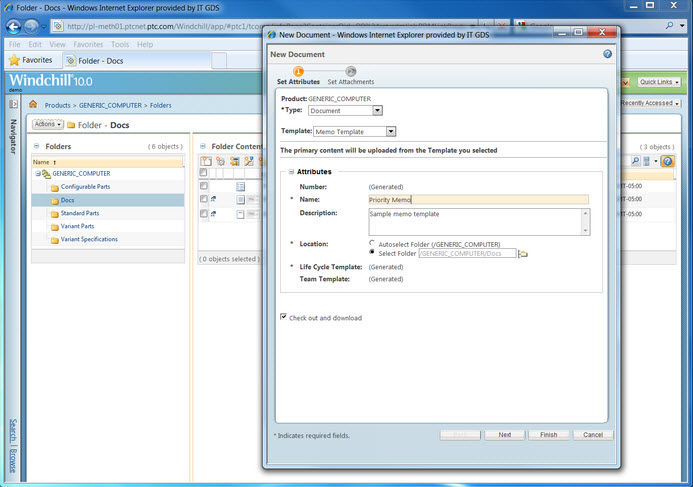
Task: Click the Cancel button
Action: [x=593, y=435]
